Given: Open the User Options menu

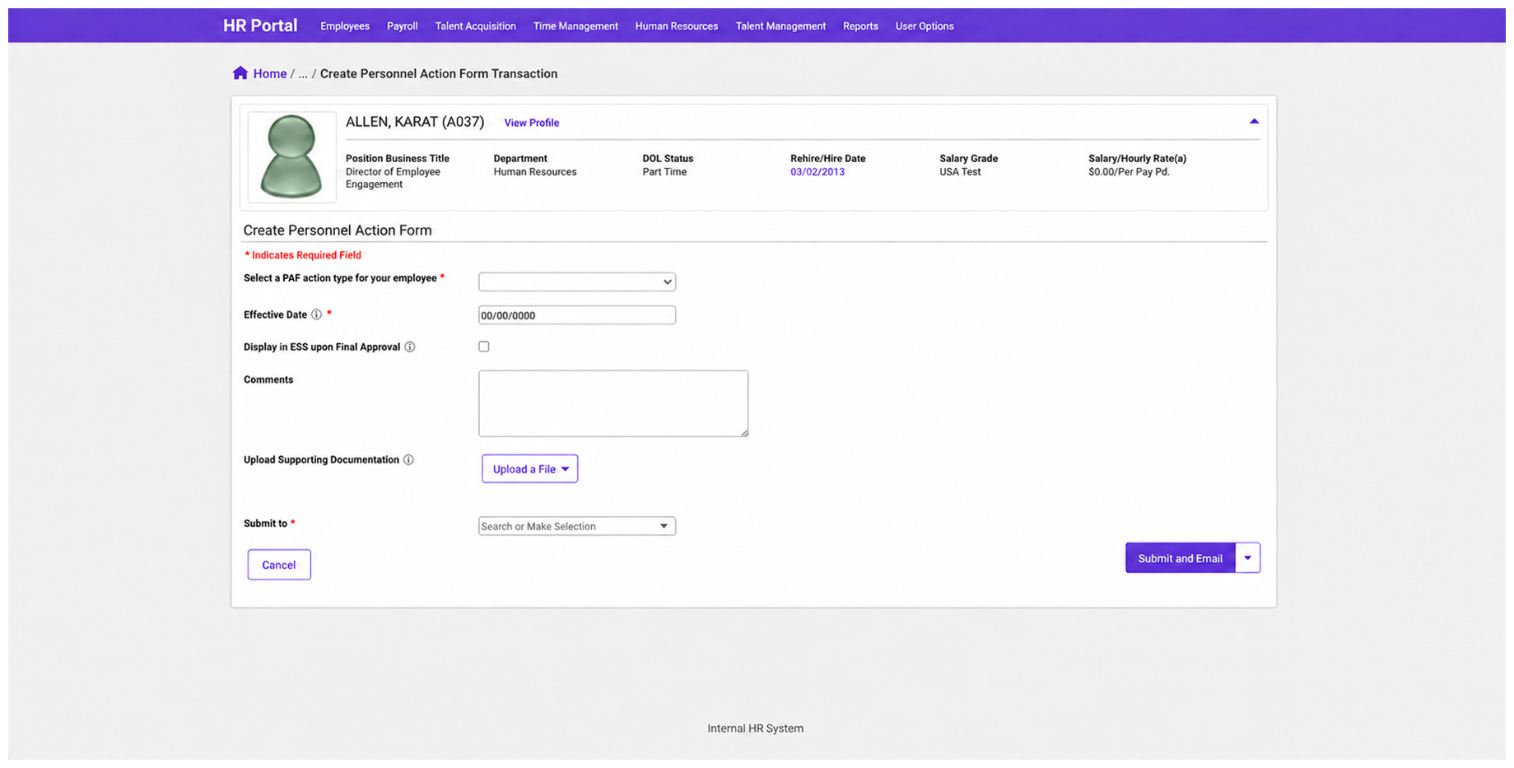Looking at the screenshot, I should 925,26.
